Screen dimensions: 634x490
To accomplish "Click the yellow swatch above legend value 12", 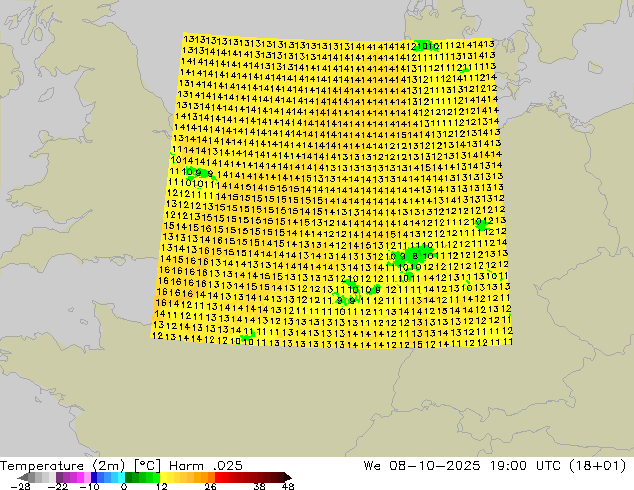I will (x=163, y=477).
